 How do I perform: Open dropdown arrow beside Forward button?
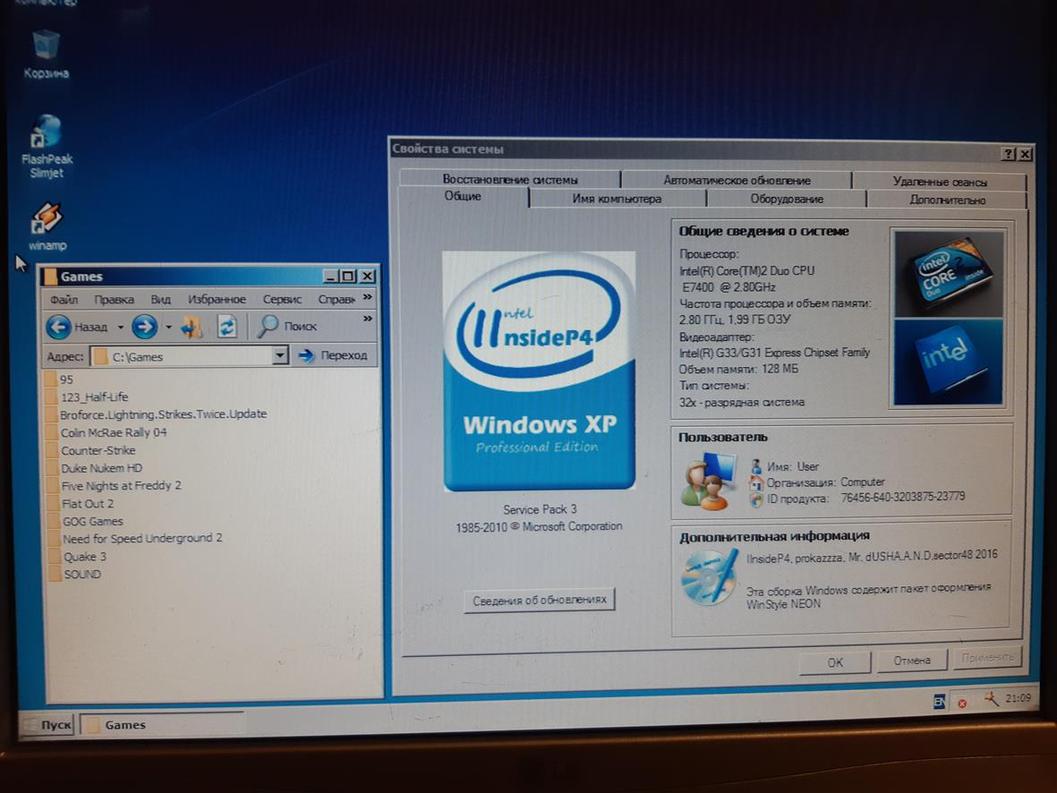(169, 327)
